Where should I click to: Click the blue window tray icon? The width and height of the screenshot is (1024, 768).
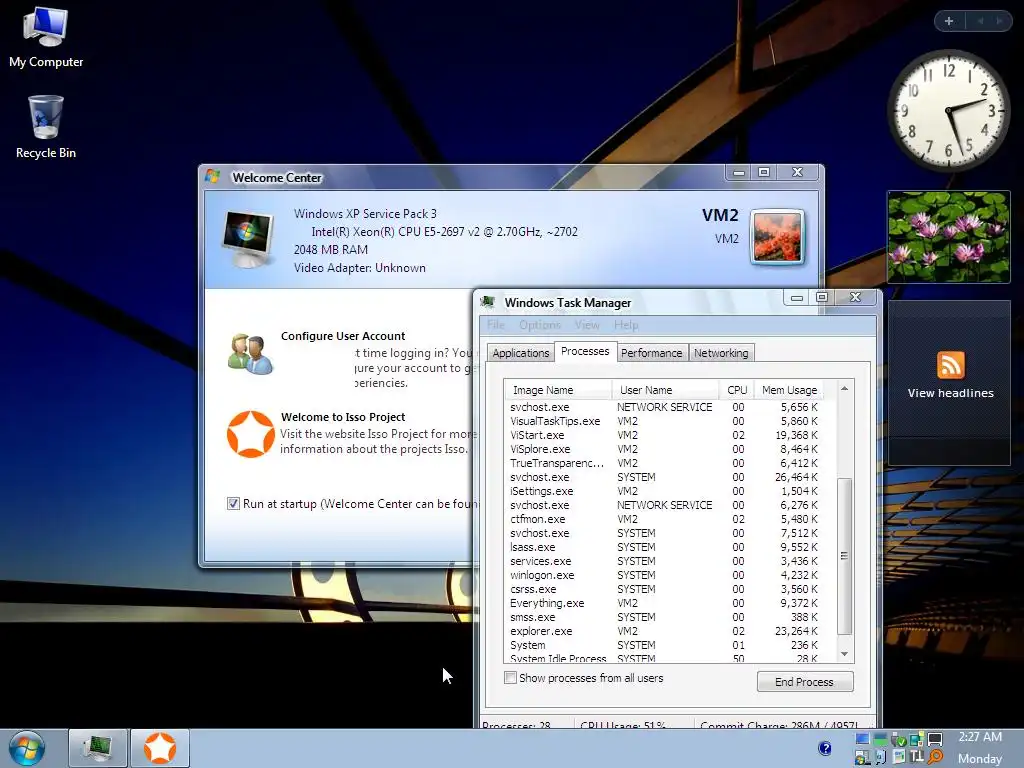pos(862,739)
